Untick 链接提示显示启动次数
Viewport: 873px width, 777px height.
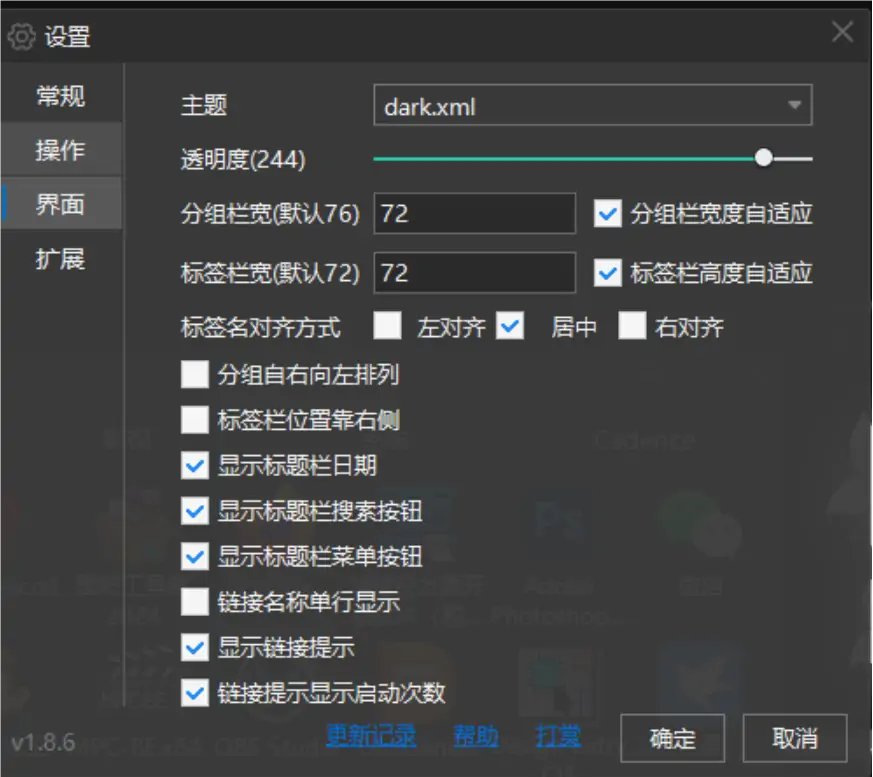click(195, 693)
